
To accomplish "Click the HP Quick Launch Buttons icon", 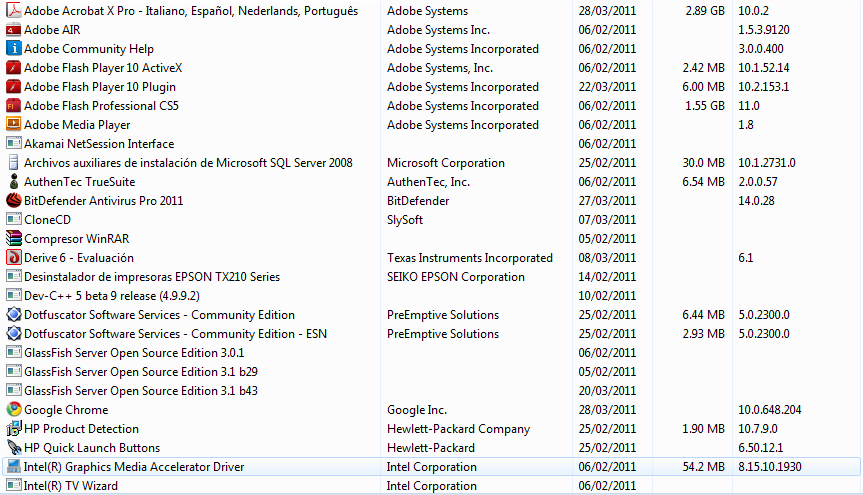I will 14,448.
